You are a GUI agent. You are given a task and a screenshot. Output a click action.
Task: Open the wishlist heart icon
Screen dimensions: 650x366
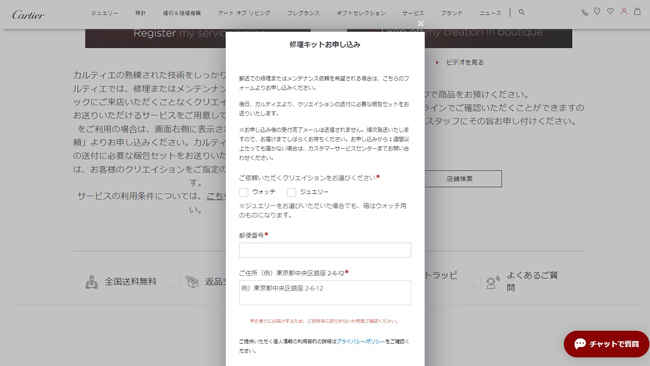[x=610, y=12]
